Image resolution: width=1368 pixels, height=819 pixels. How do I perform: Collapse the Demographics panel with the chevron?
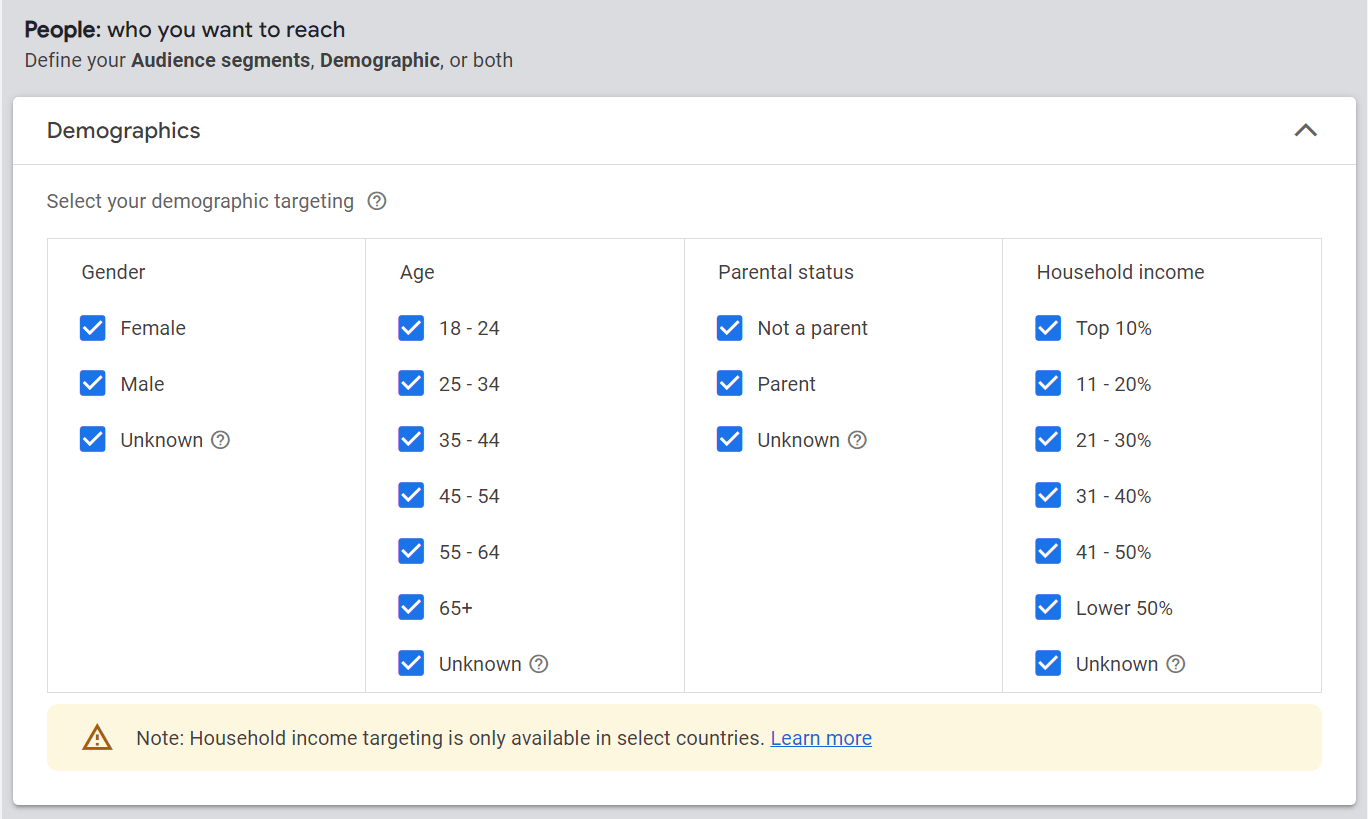(x=1306, y=130)
